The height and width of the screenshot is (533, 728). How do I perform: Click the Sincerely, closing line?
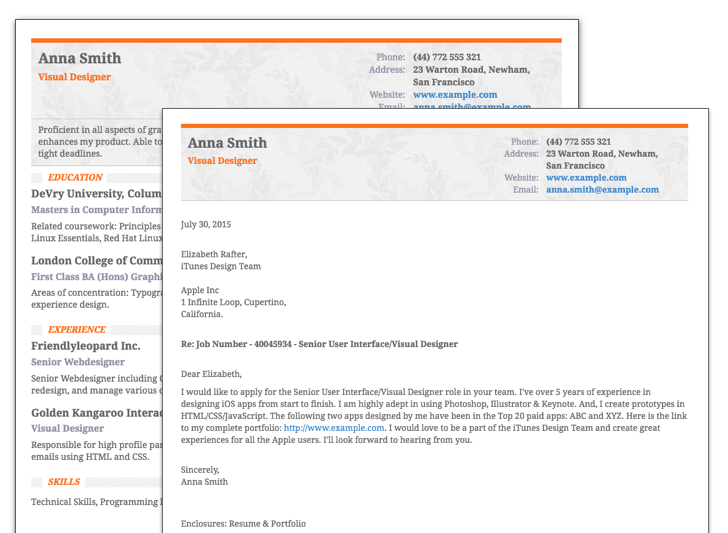click(x=200, y=470)
